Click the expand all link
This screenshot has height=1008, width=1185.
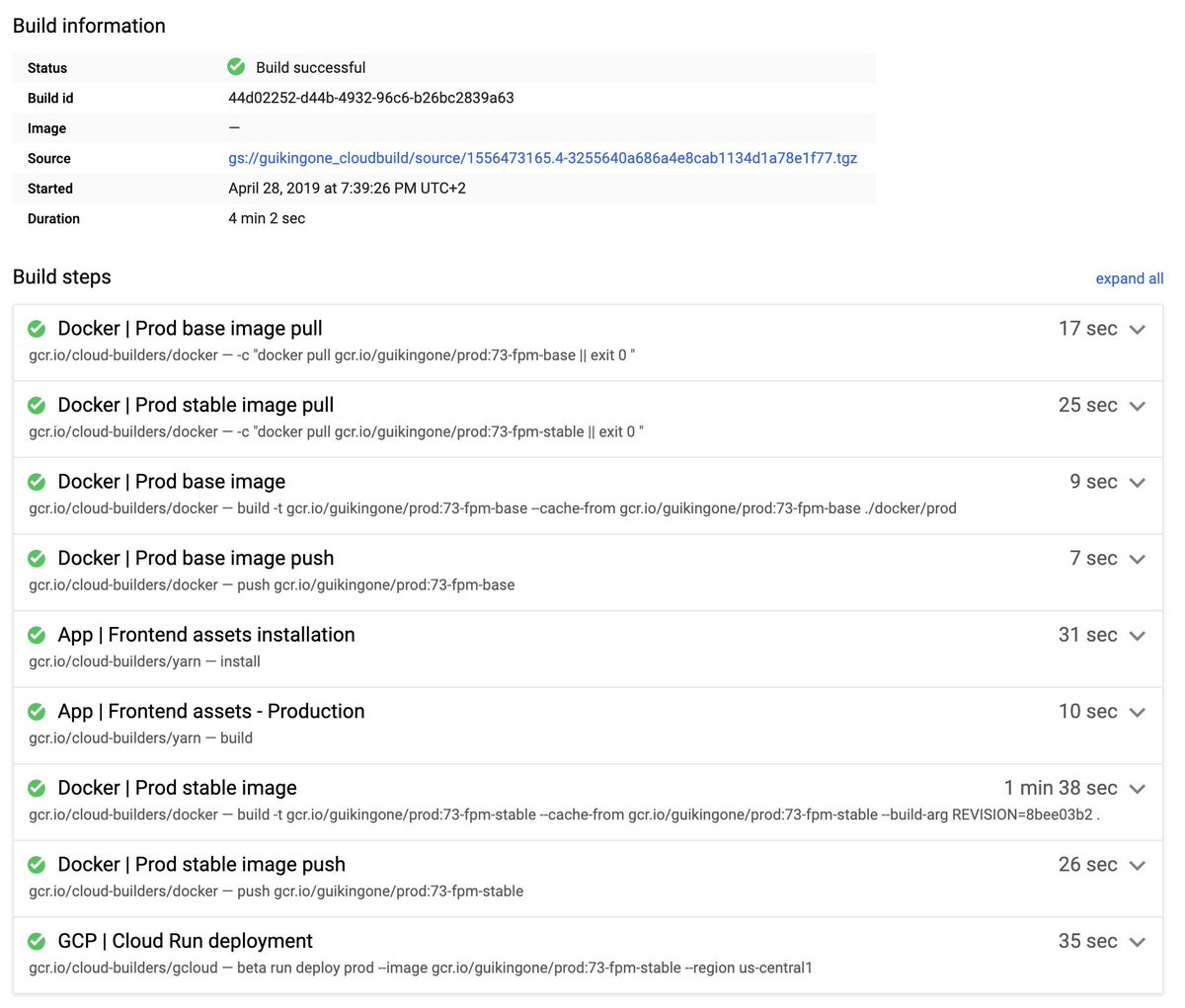1130,278
